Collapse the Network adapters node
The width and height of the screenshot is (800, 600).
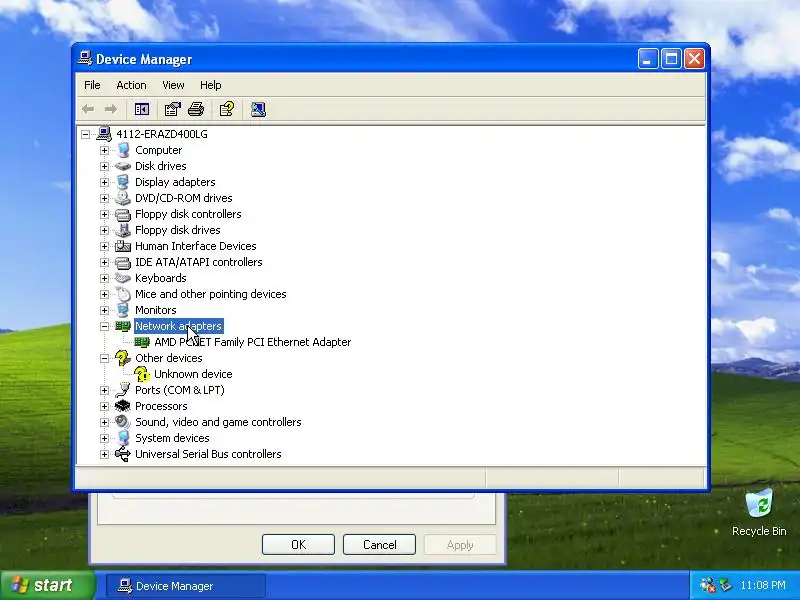(x=104, y=326)
